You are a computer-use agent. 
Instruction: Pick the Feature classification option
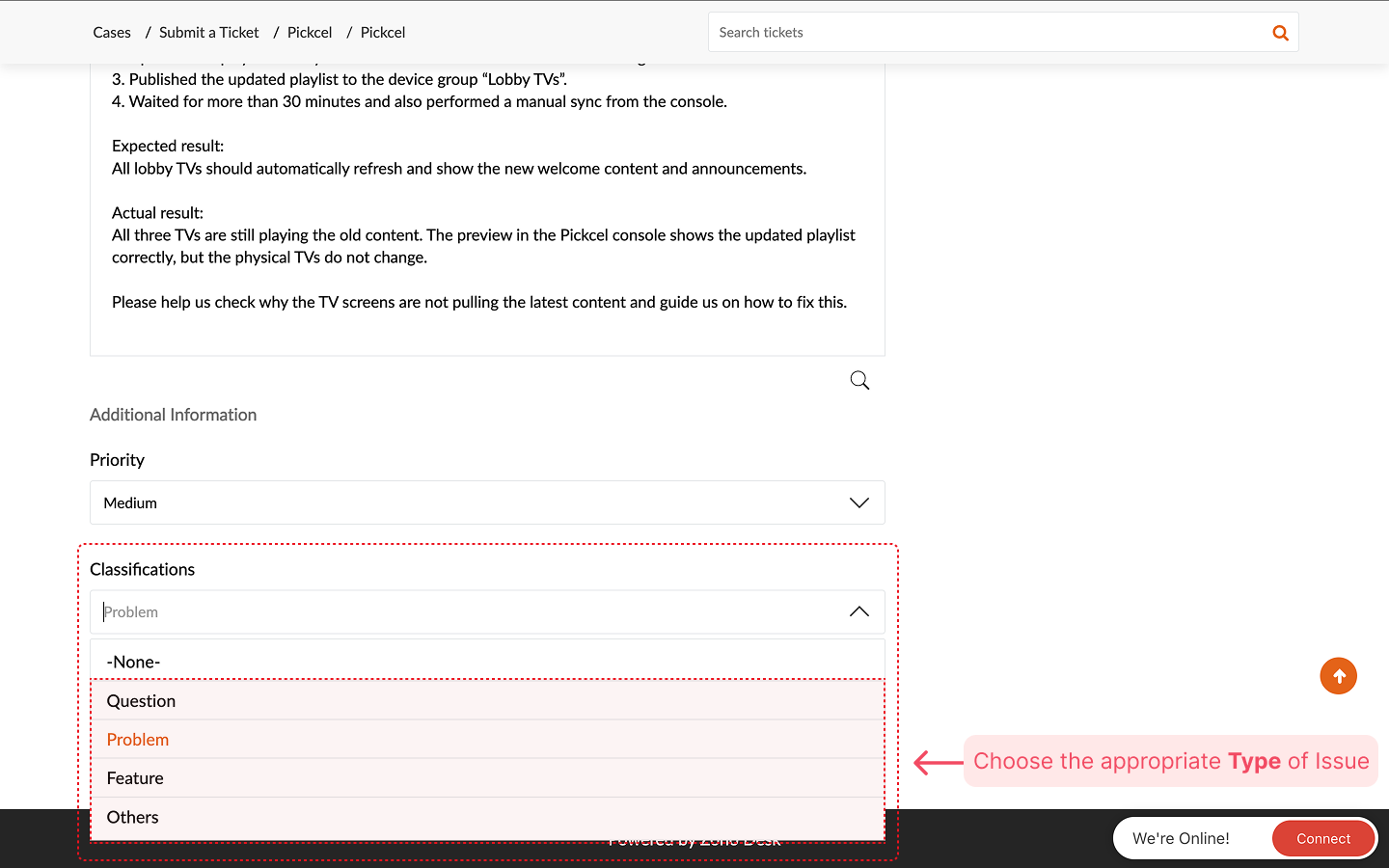[135, 778]
